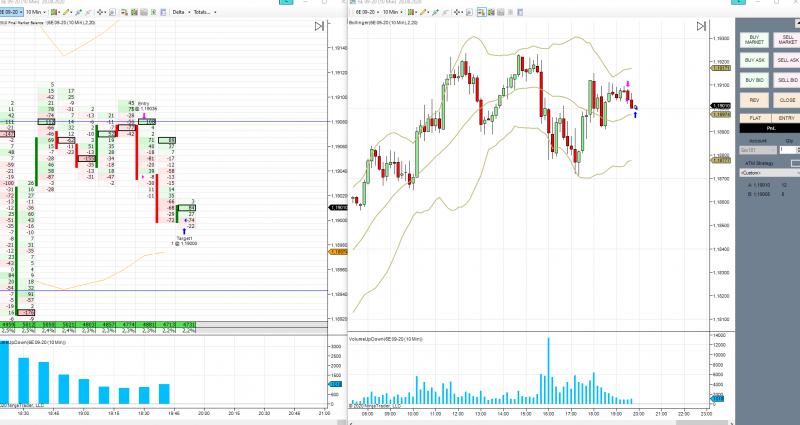Click blue buy arrow marker on right chart
This screenshot has height=425, width=800.
click(635, 115)
